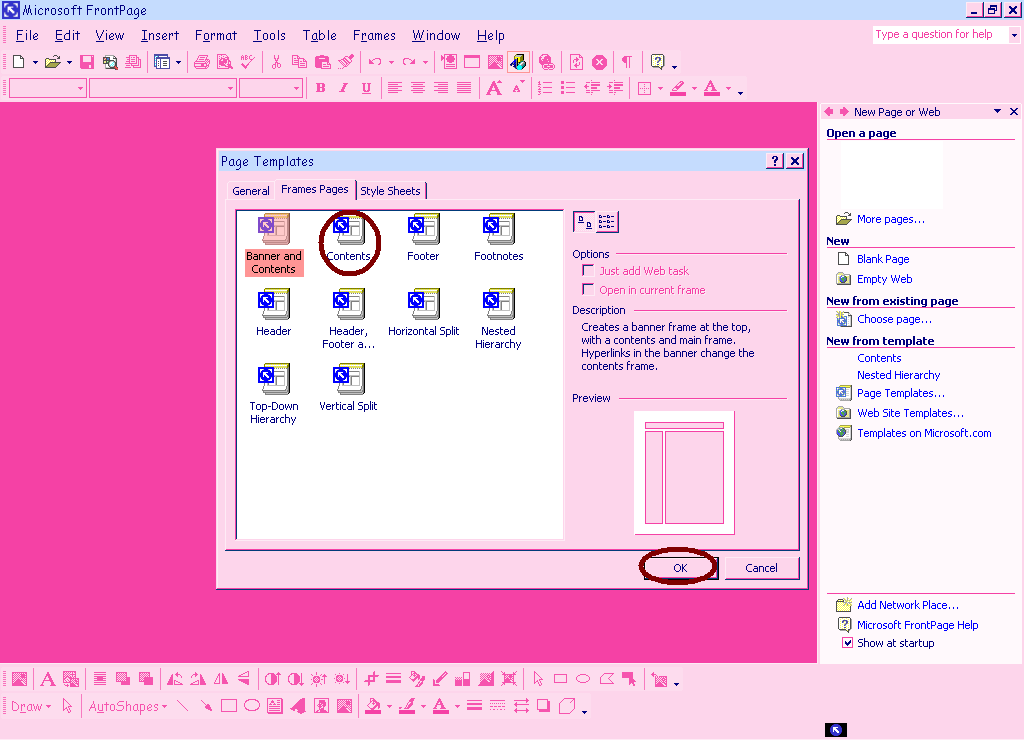
Task: Click the Center align icon
Action: point(418,88)
